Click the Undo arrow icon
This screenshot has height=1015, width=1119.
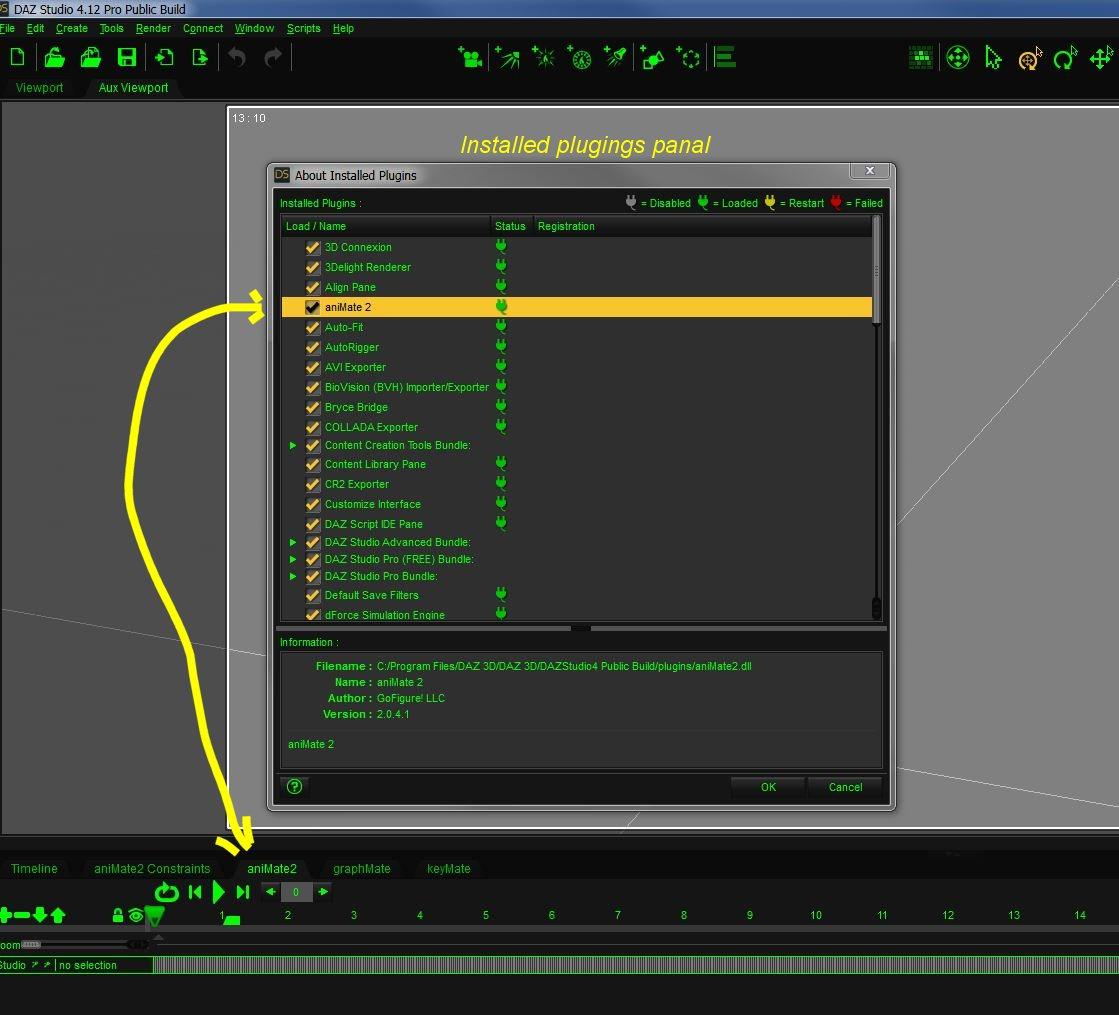(237, 57)
